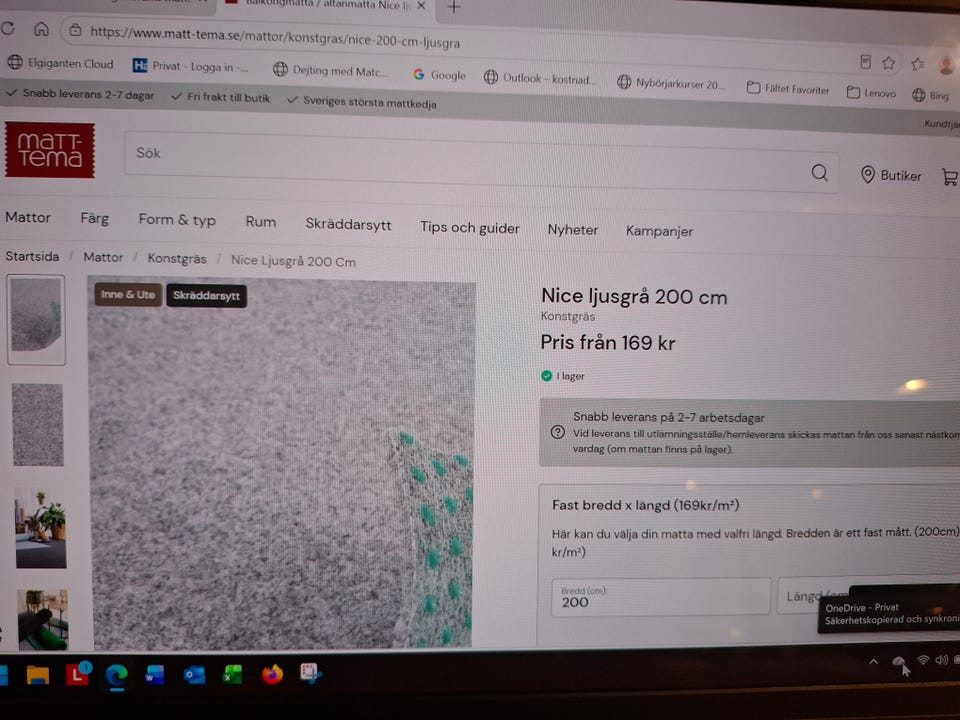Open Google bookmark
The image size is (960, 720).
click(439, 75)
